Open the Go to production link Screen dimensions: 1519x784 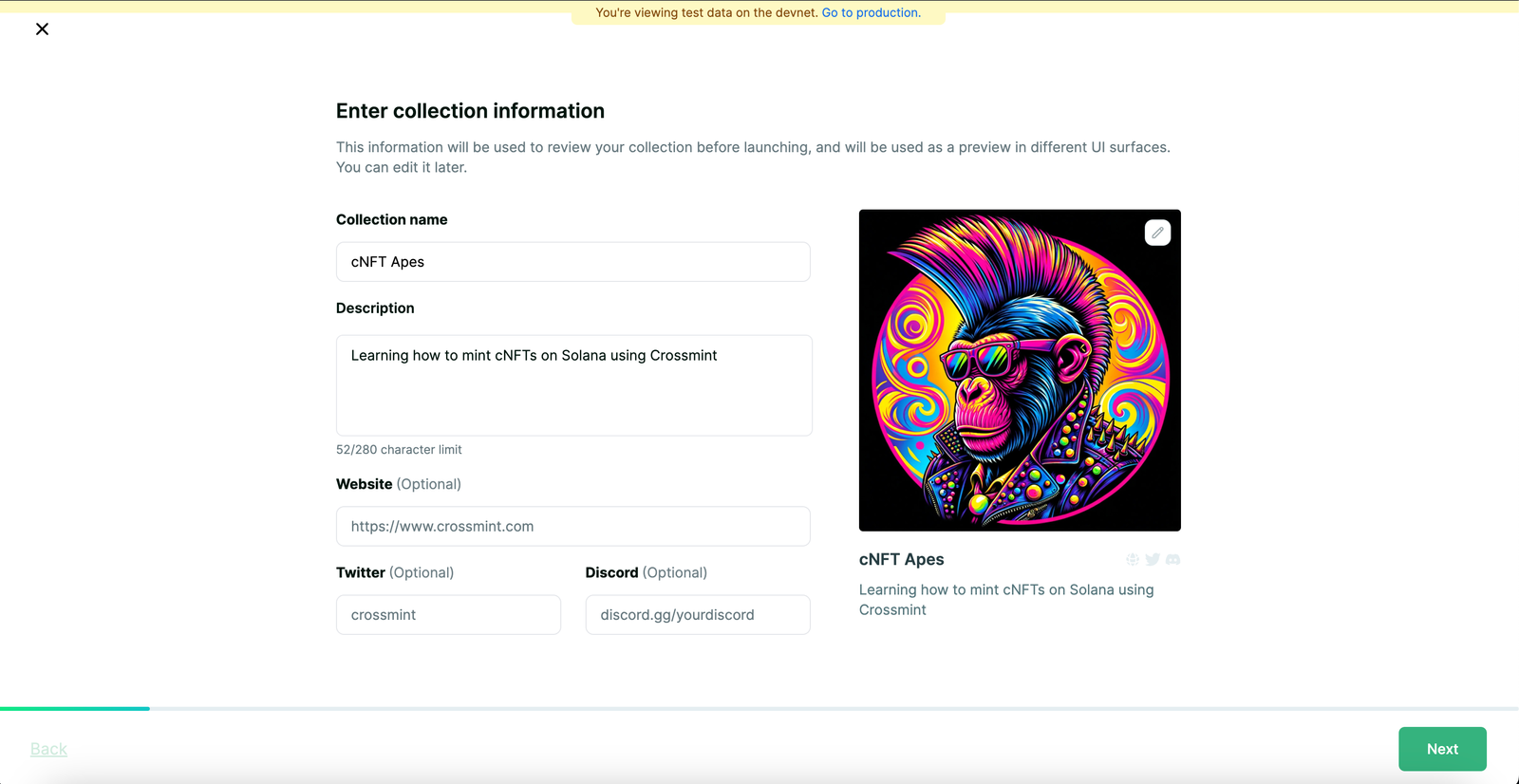(871, 12)
